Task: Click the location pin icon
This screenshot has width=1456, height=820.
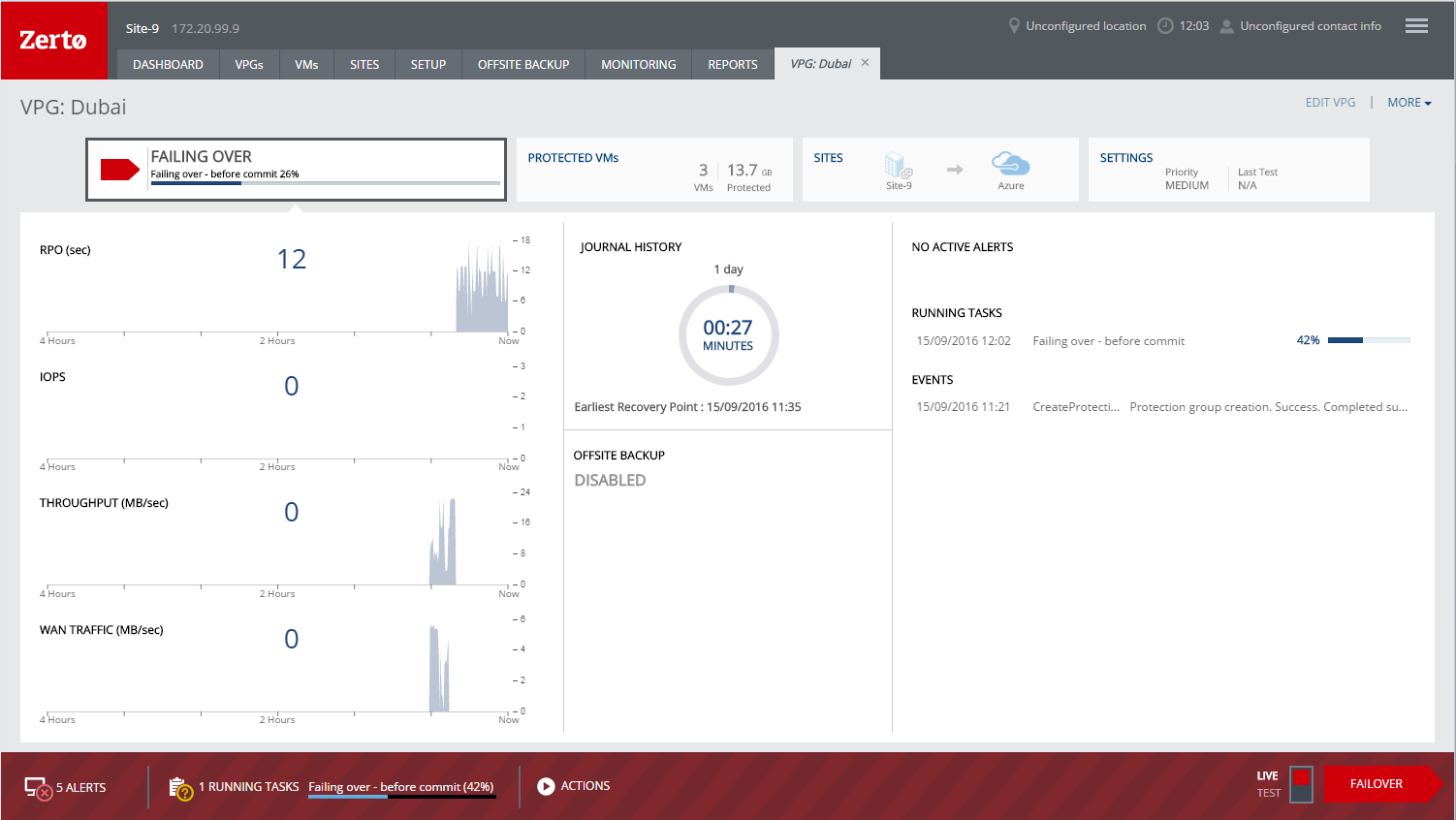Action: 1014,26
